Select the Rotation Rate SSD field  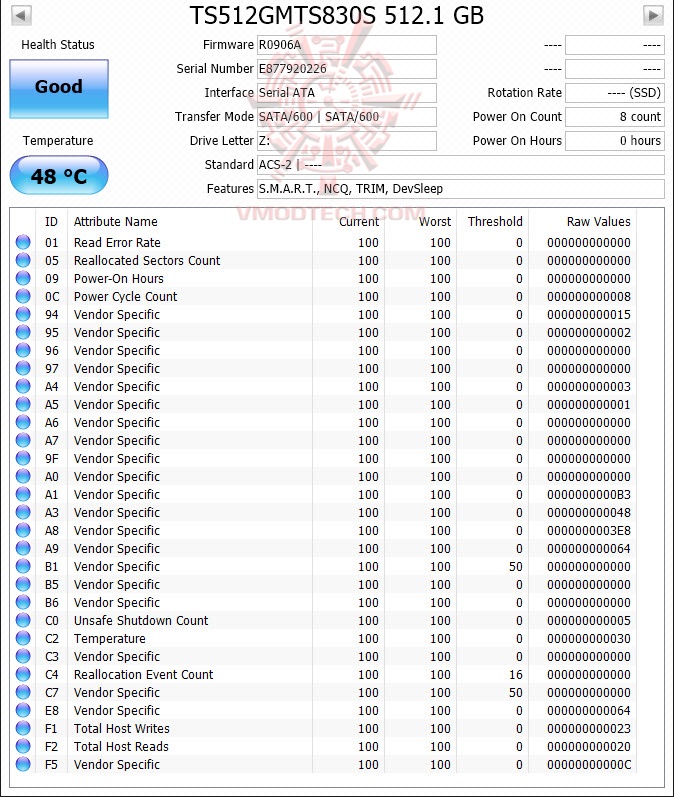(x=615, y=93)
